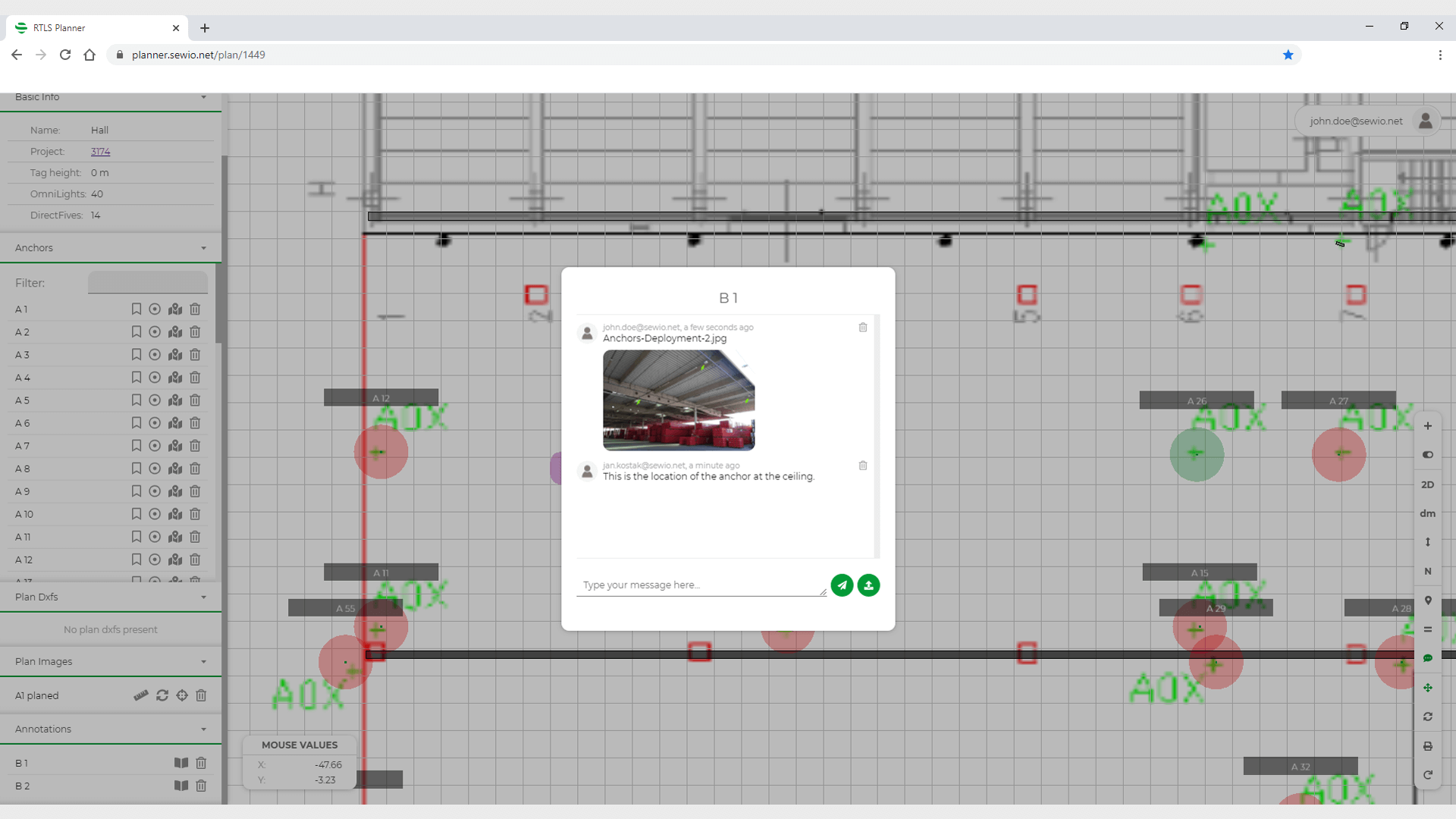1456x819 pixels.
Task: Click the upload file button in the dialog
Action: click(868, 585)
